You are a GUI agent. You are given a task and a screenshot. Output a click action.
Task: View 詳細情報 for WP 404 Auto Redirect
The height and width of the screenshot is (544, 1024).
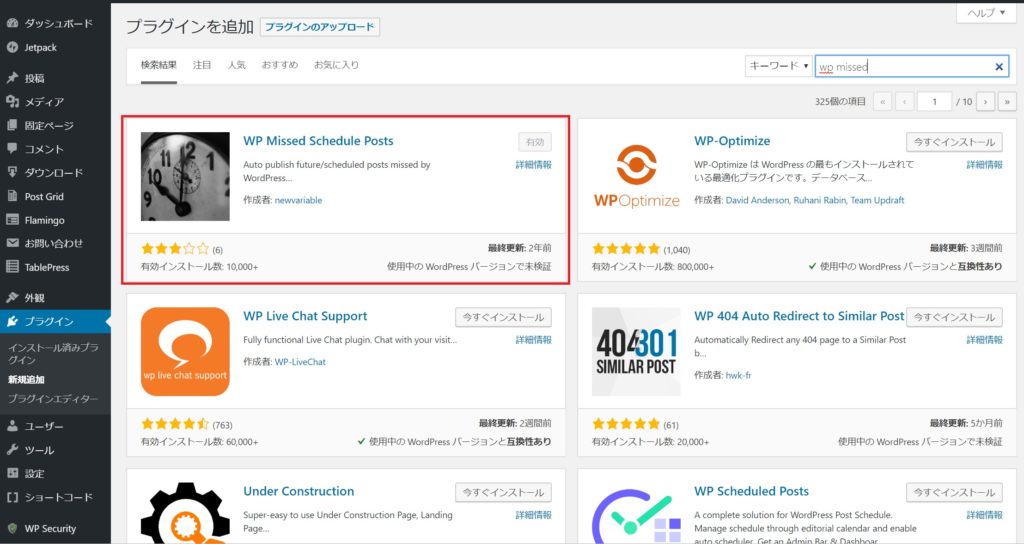984,340
